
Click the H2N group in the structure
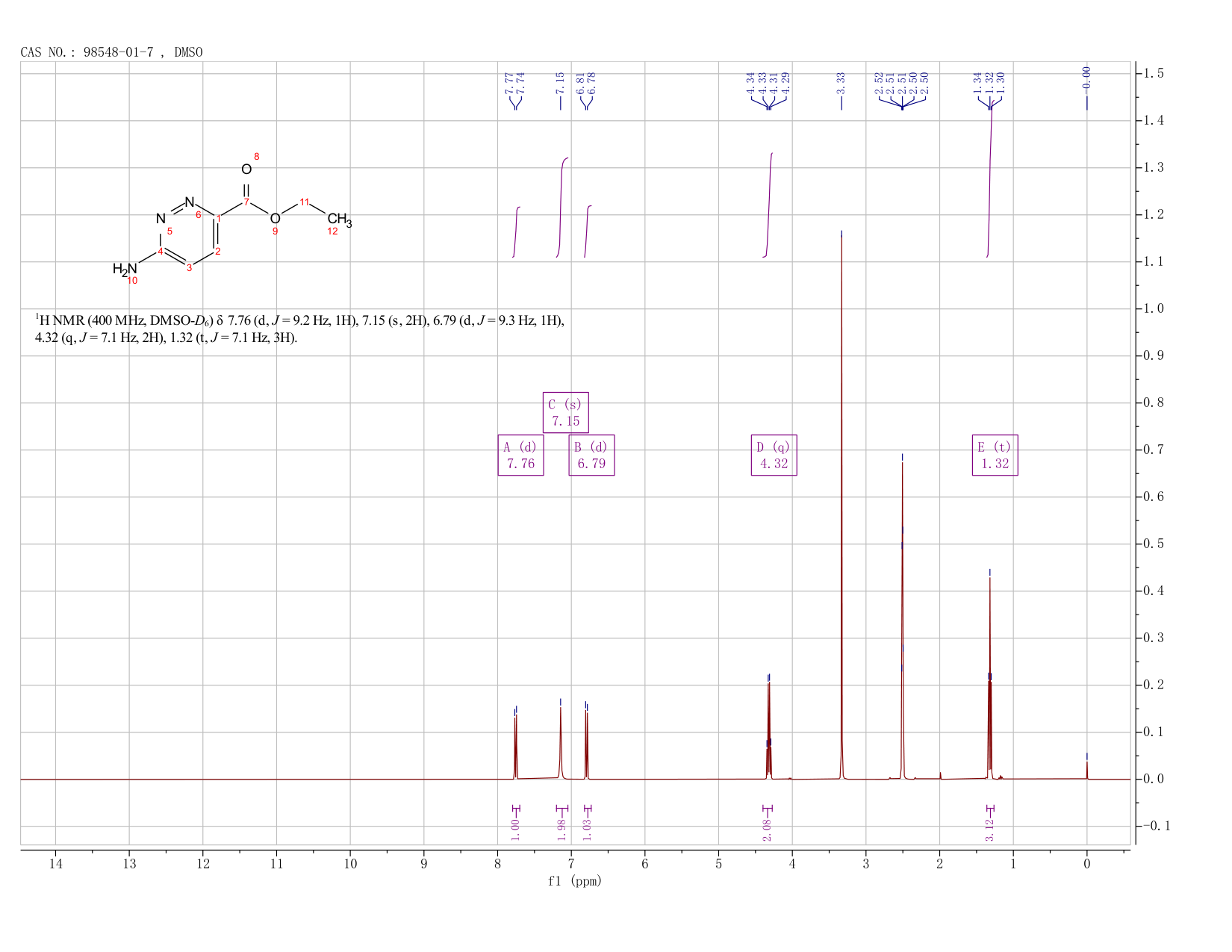click(125, 269)
